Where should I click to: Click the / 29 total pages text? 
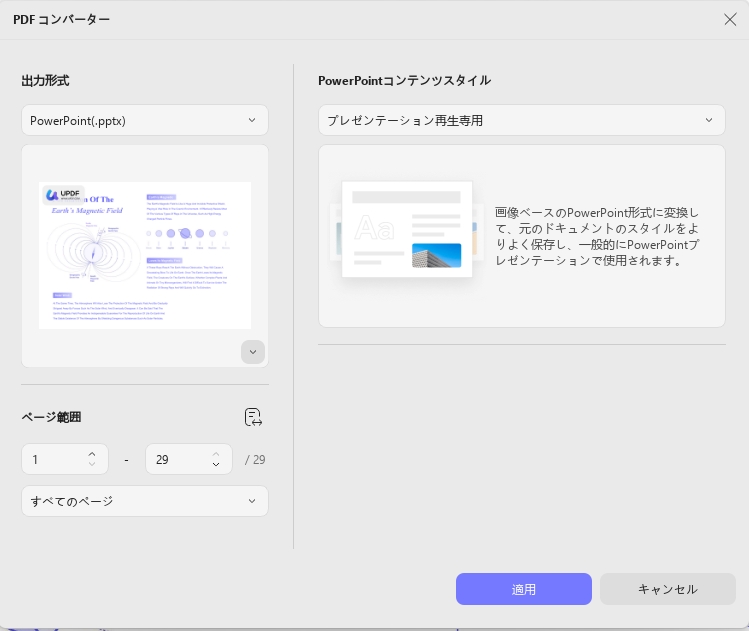coord(255,460)
